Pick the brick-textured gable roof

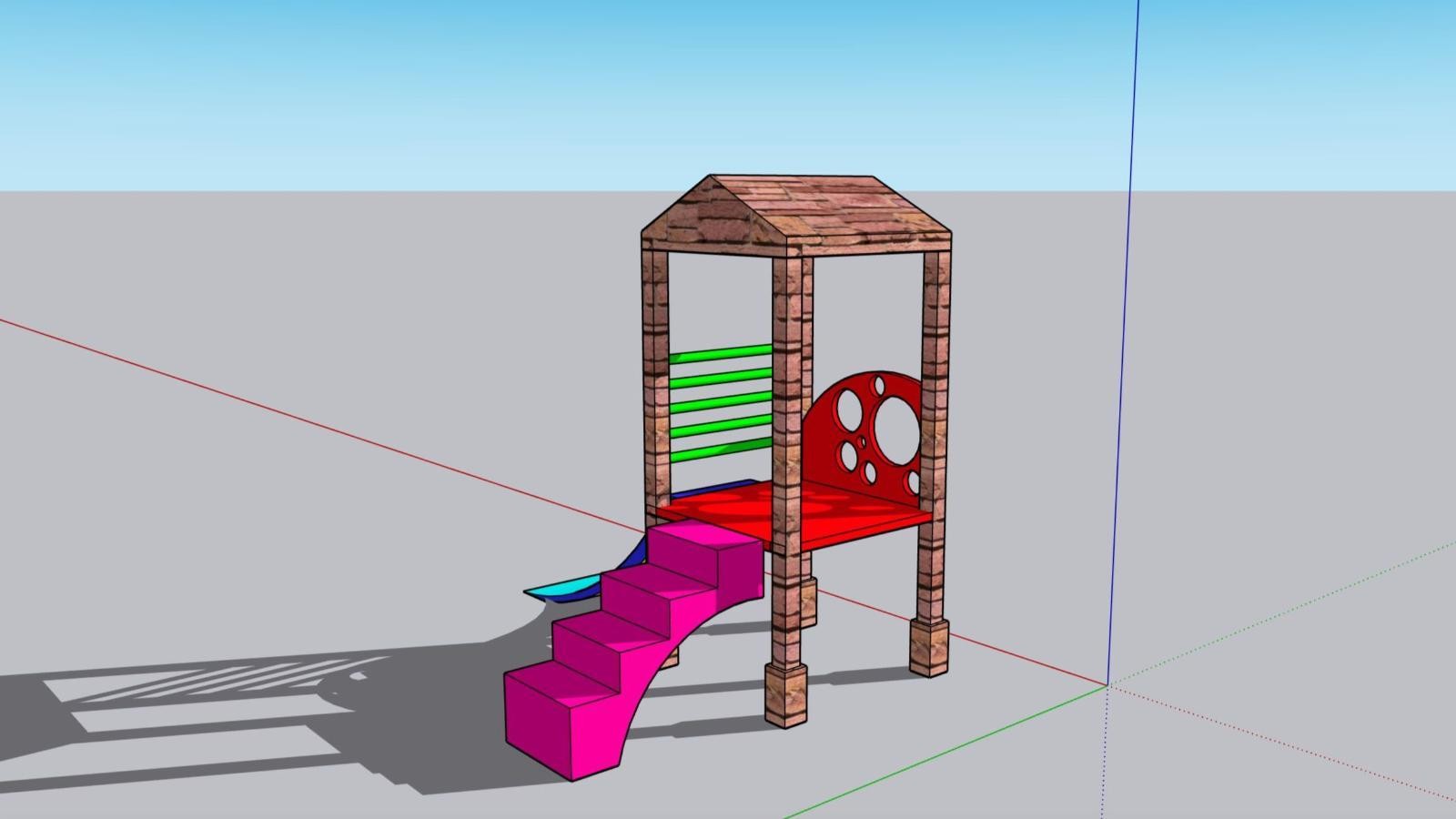pos(796,217)
